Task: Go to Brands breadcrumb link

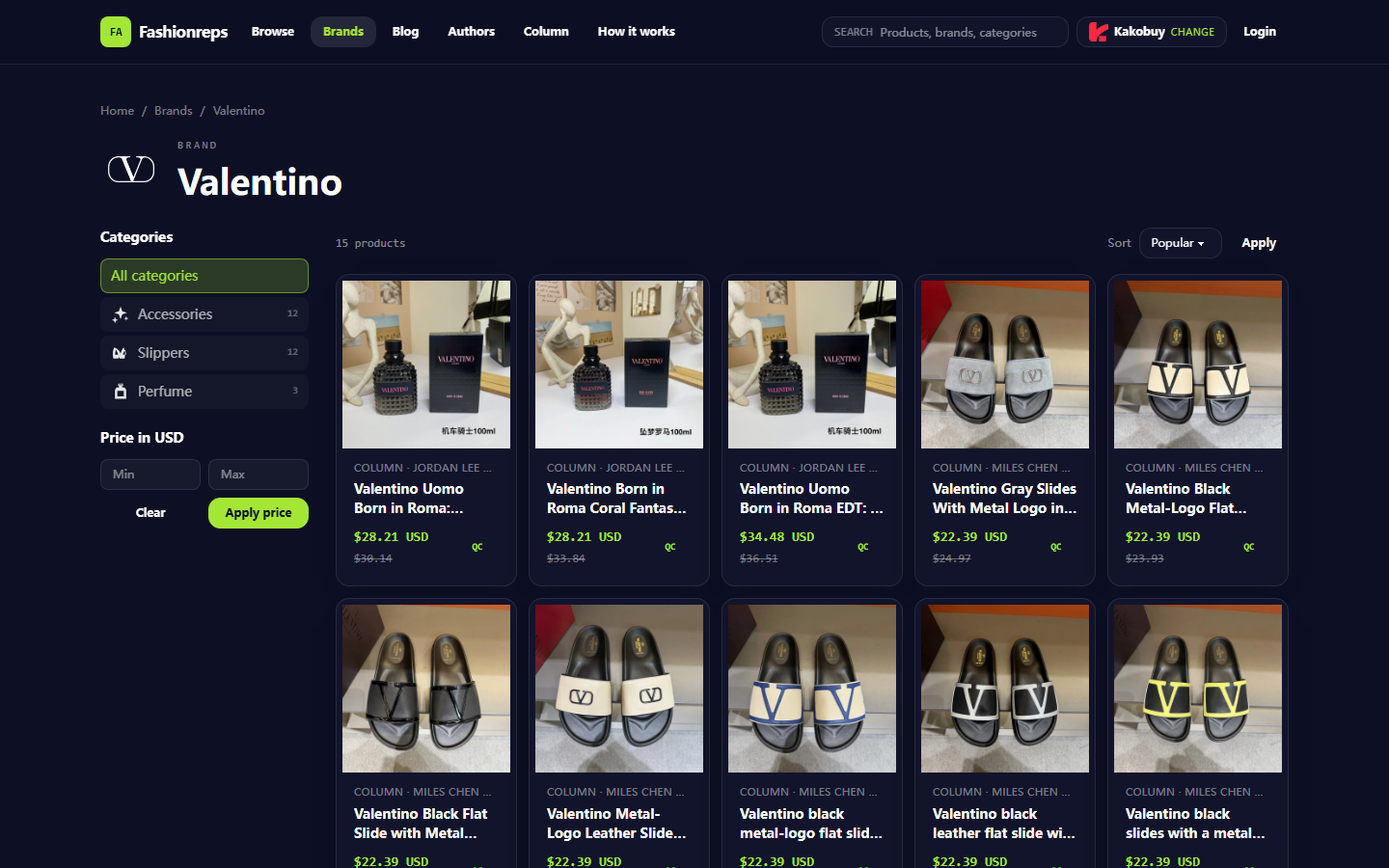Action: 174,111
